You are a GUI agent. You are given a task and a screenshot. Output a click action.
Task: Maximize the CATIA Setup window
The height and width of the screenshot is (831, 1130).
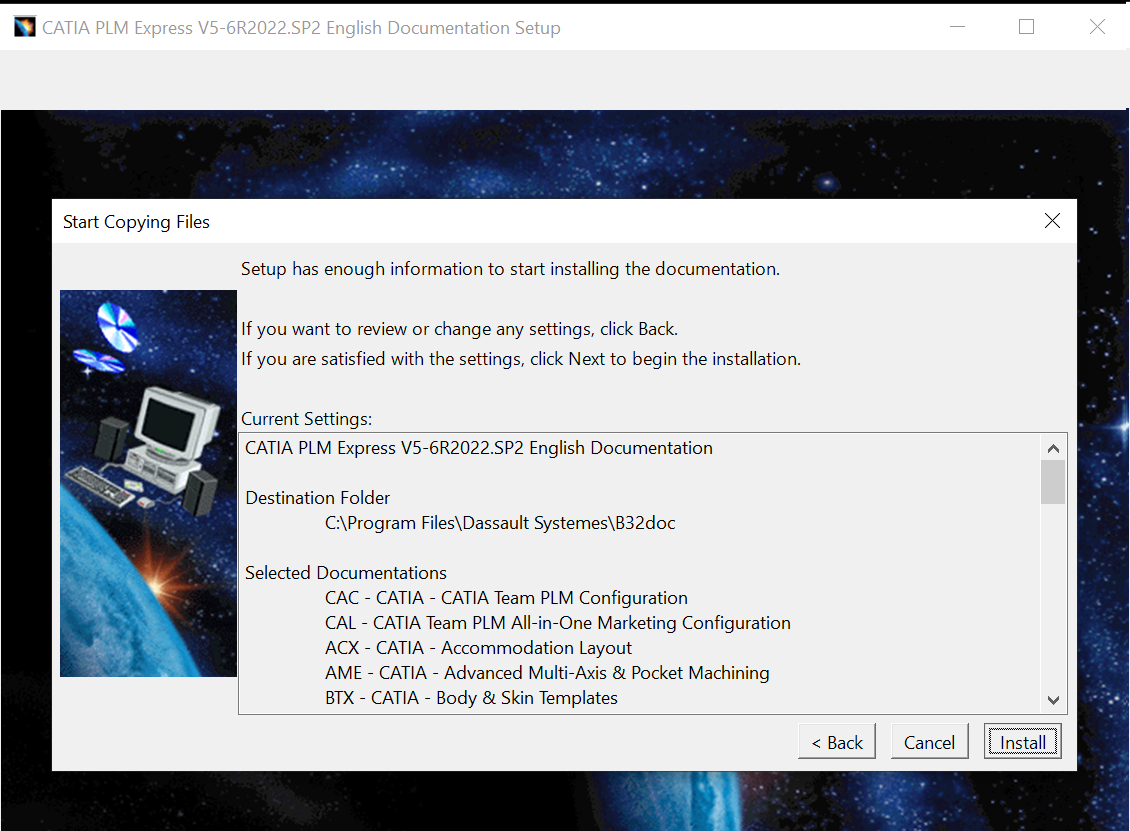click(x=1026, y=27)
